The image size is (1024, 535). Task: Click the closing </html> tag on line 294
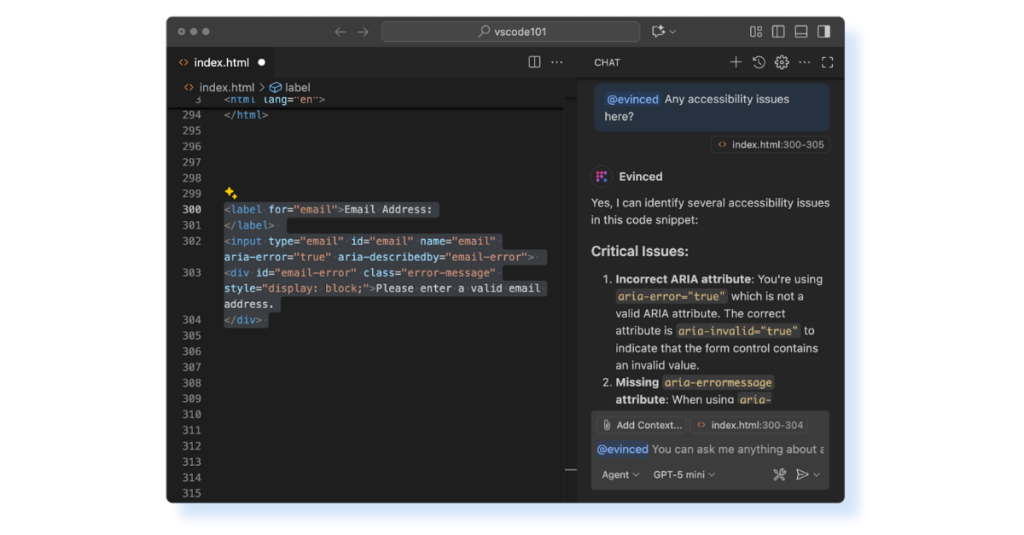pos(246,115)
